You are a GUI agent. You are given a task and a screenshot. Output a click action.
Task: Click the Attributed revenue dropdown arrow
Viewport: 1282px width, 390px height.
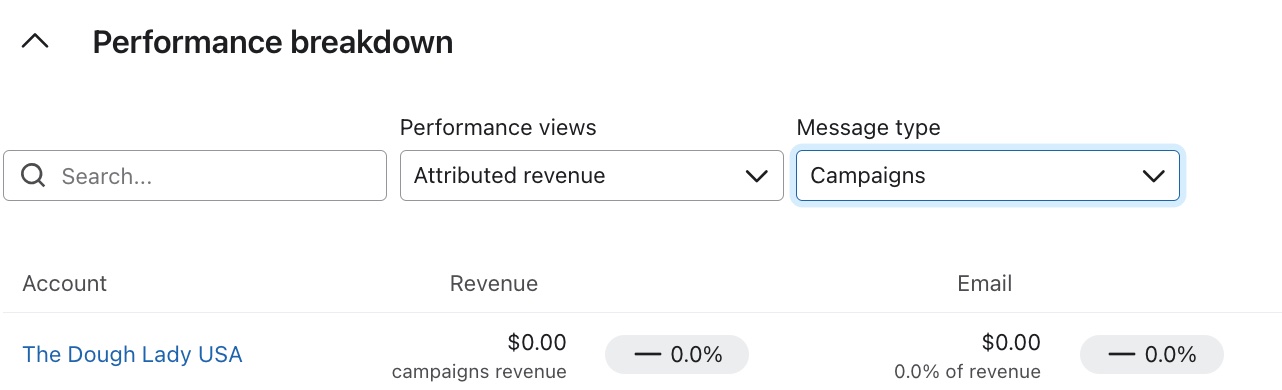(757, 176)
